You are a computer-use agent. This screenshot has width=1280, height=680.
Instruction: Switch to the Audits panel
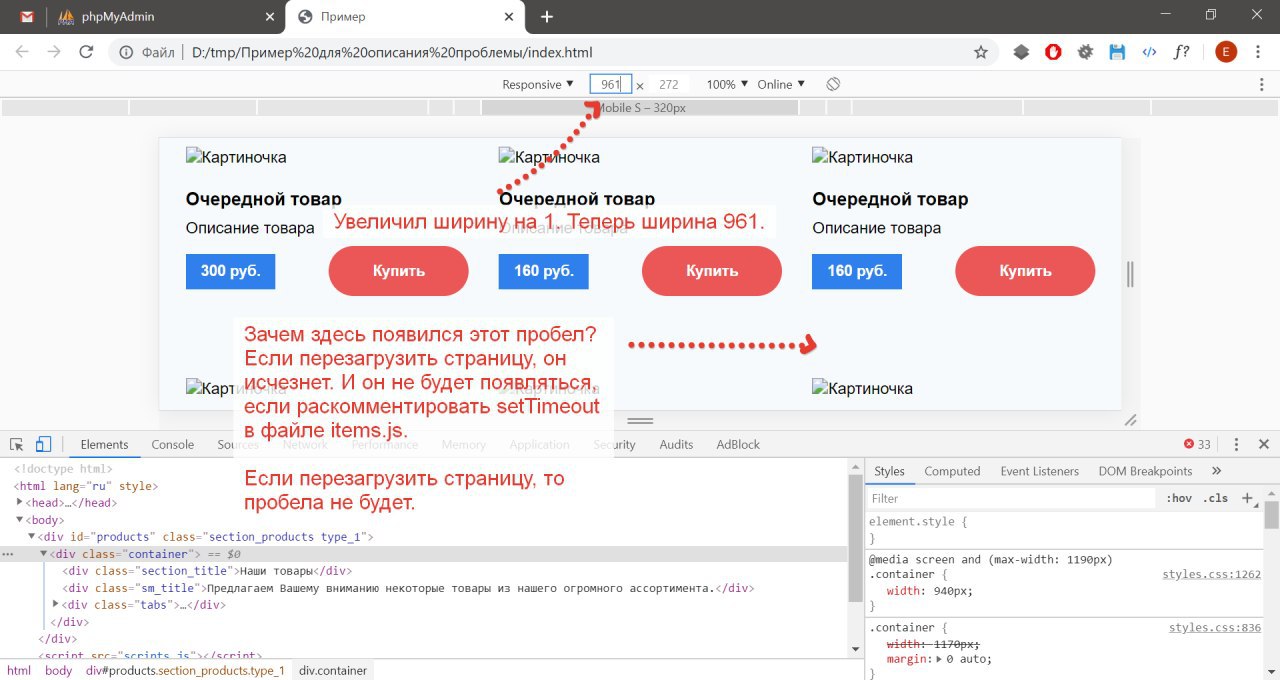(x=676, y=445)
